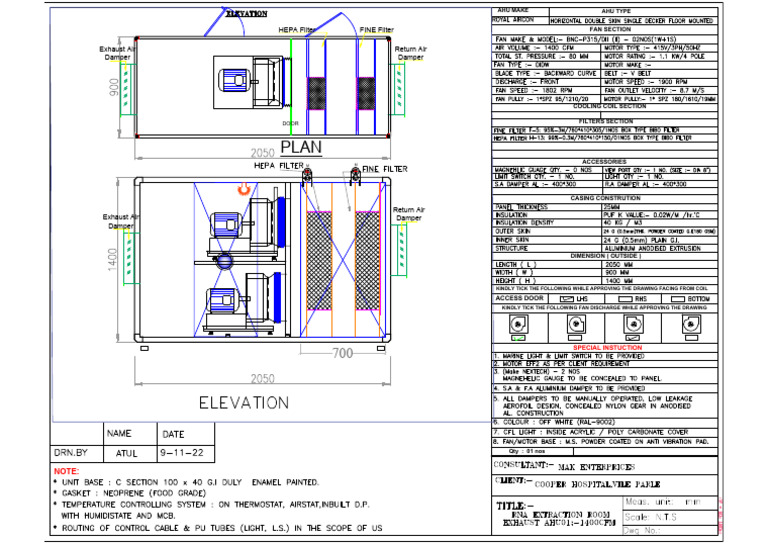Click the red NOTE: heading
This screenshot has width=768, height=543.
(x=66, y=471)
